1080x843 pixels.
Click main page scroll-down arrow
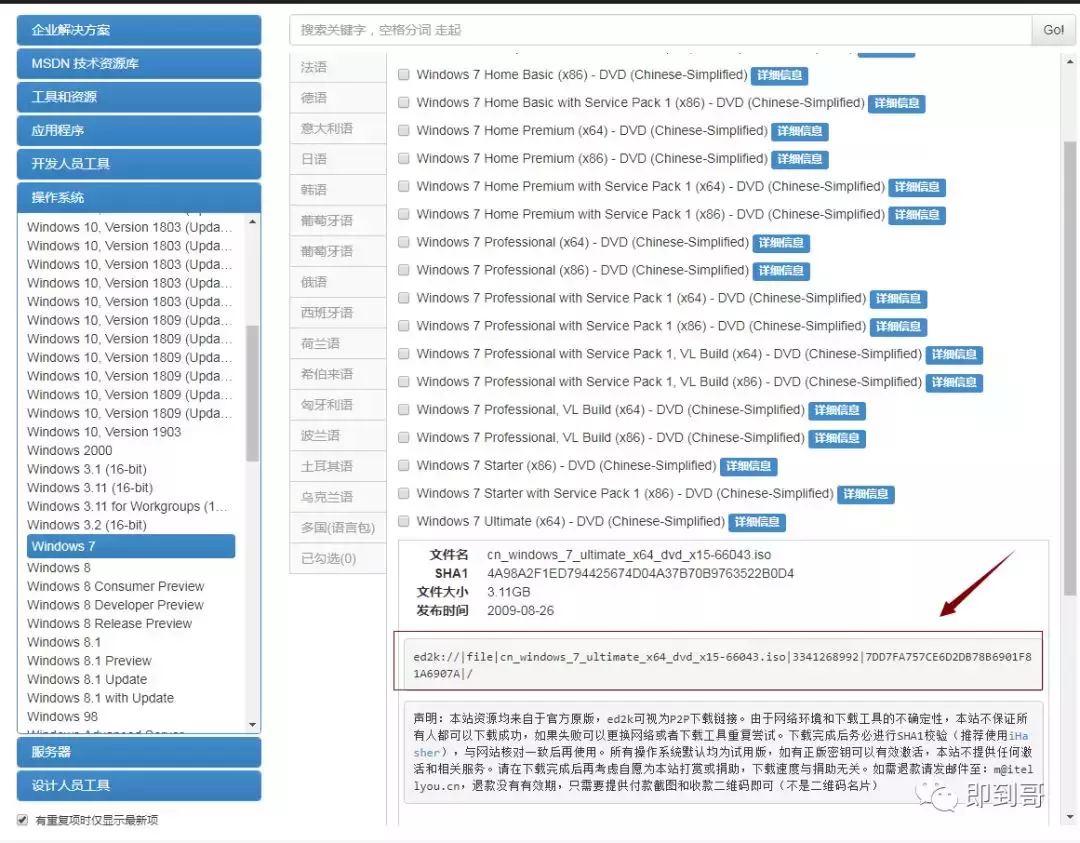1070,818
